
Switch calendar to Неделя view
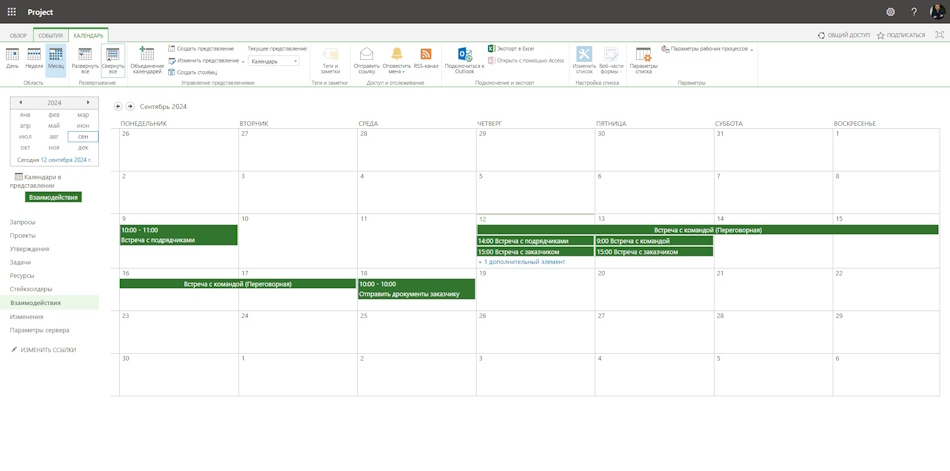[x=34, y=58]
